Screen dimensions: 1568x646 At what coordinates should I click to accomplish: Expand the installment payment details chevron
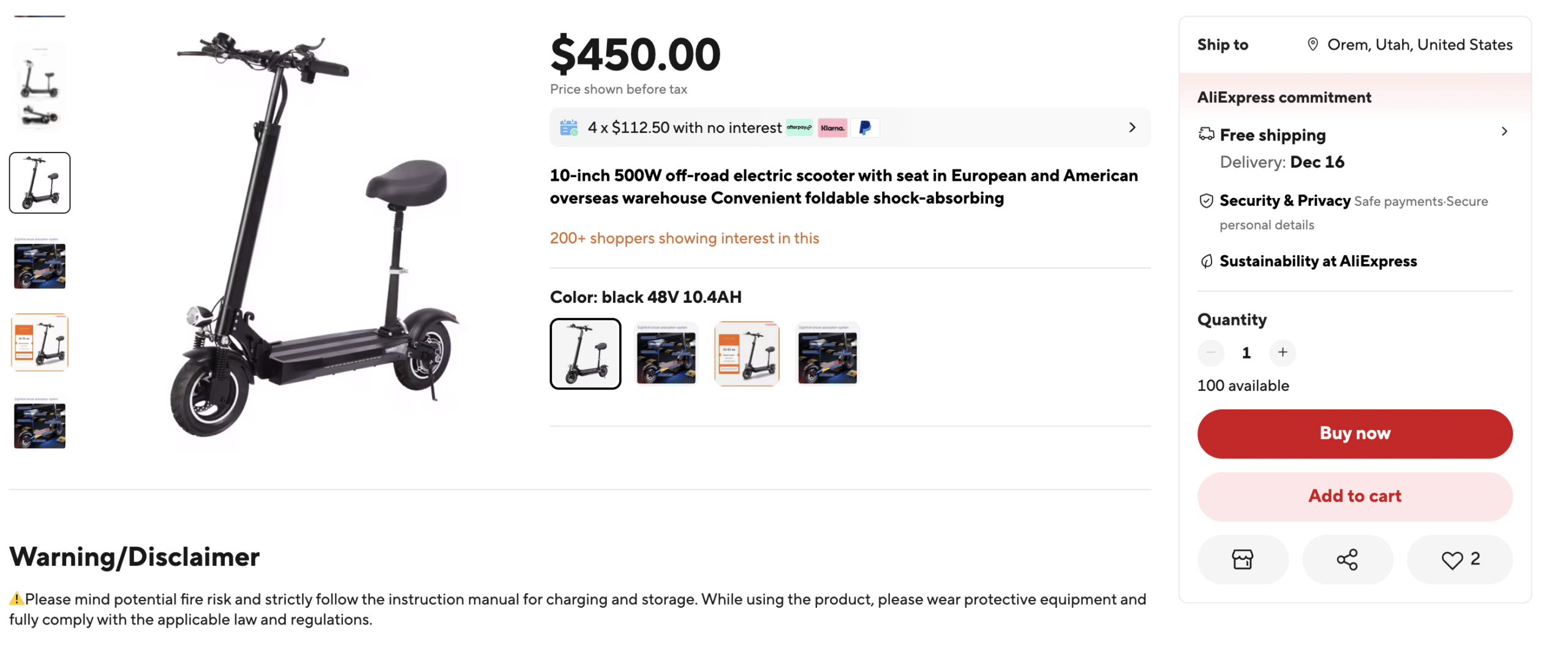1132,127
